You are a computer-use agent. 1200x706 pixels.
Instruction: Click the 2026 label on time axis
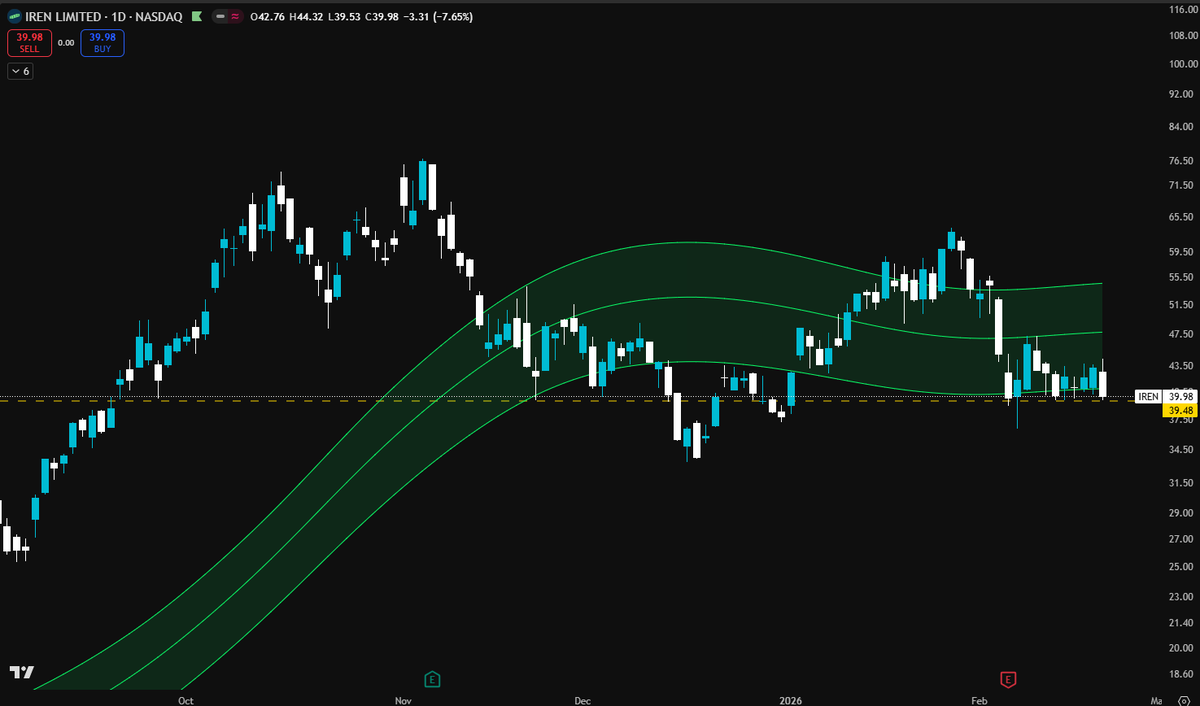[x=788, y=699]
